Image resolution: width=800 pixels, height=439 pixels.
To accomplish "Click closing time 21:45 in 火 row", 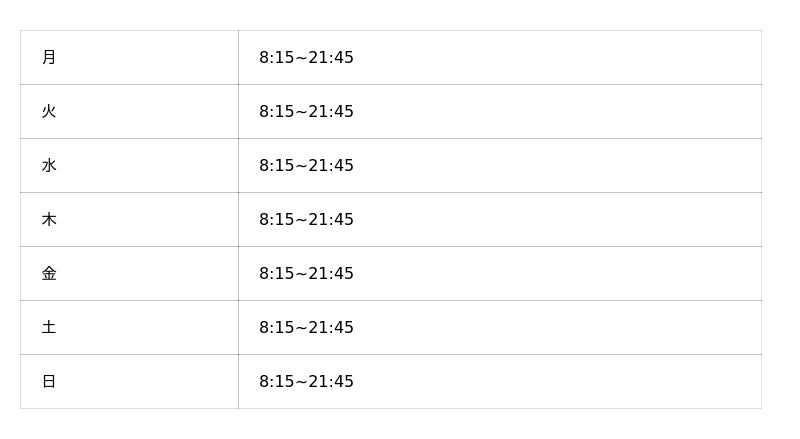I will (331, 112).
